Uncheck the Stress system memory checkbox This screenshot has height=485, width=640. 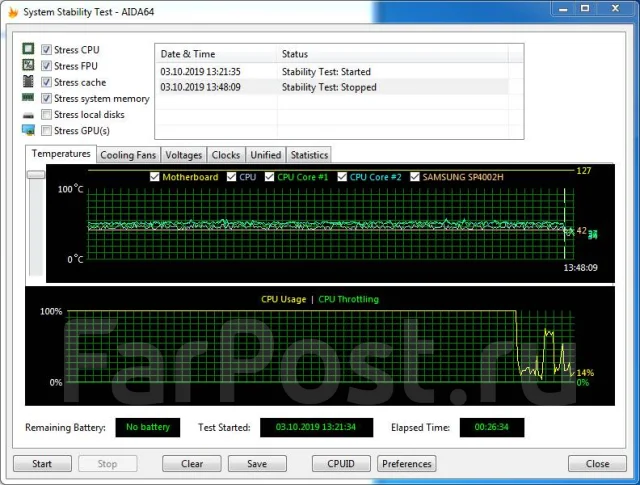pyautogui.click(x=47, y=98)
